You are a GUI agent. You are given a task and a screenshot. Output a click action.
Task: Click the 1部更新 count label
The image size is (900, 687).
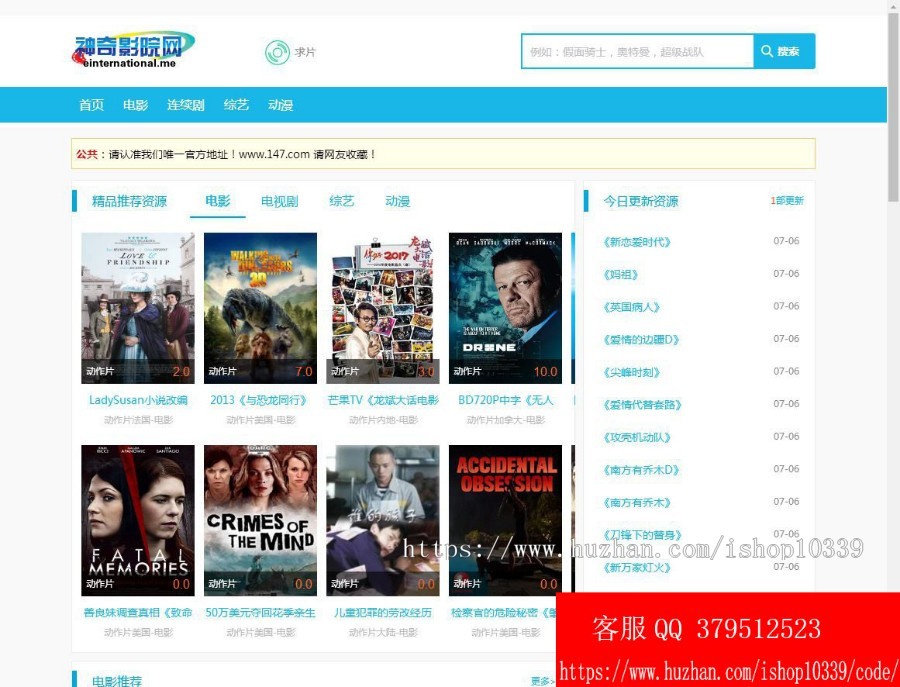[787, 200]
